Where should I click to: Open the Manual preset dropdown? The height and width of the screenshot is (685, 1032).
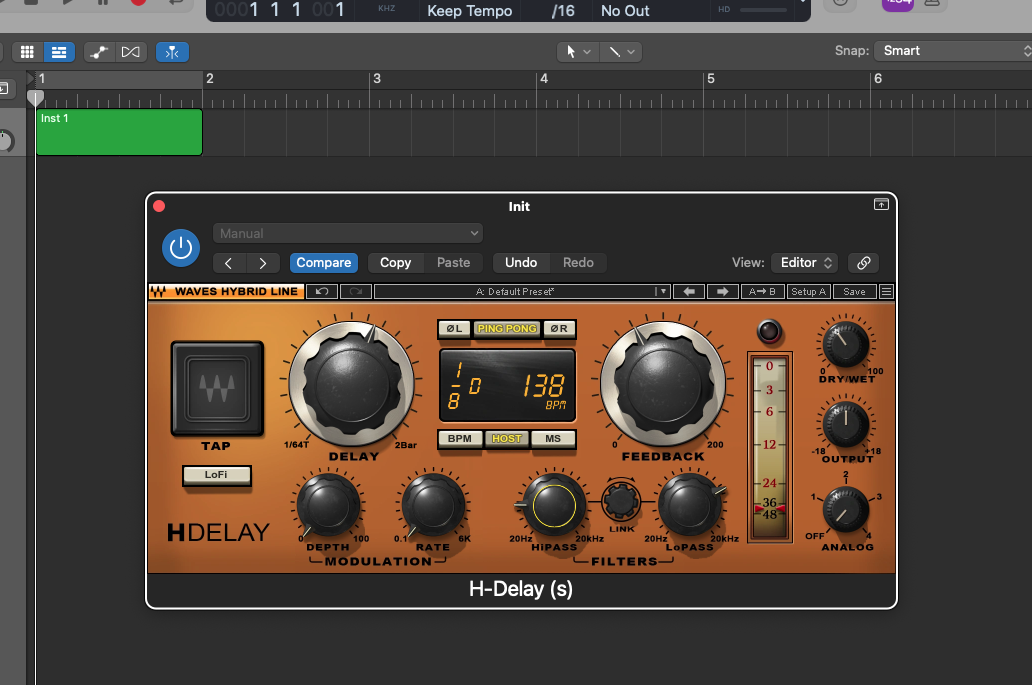(x=348, y=234)
